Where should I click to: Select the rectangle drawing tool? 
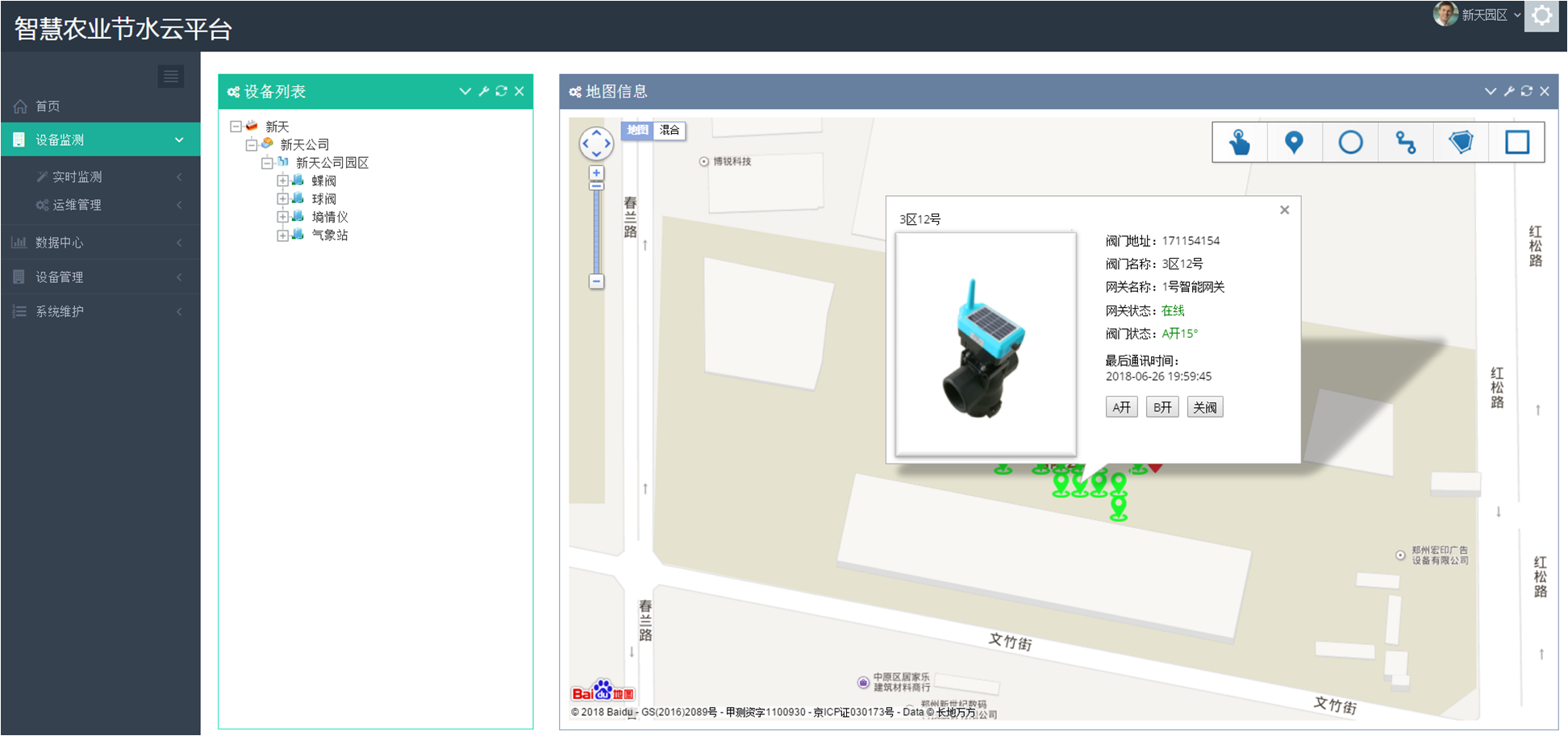[1516, 143]
